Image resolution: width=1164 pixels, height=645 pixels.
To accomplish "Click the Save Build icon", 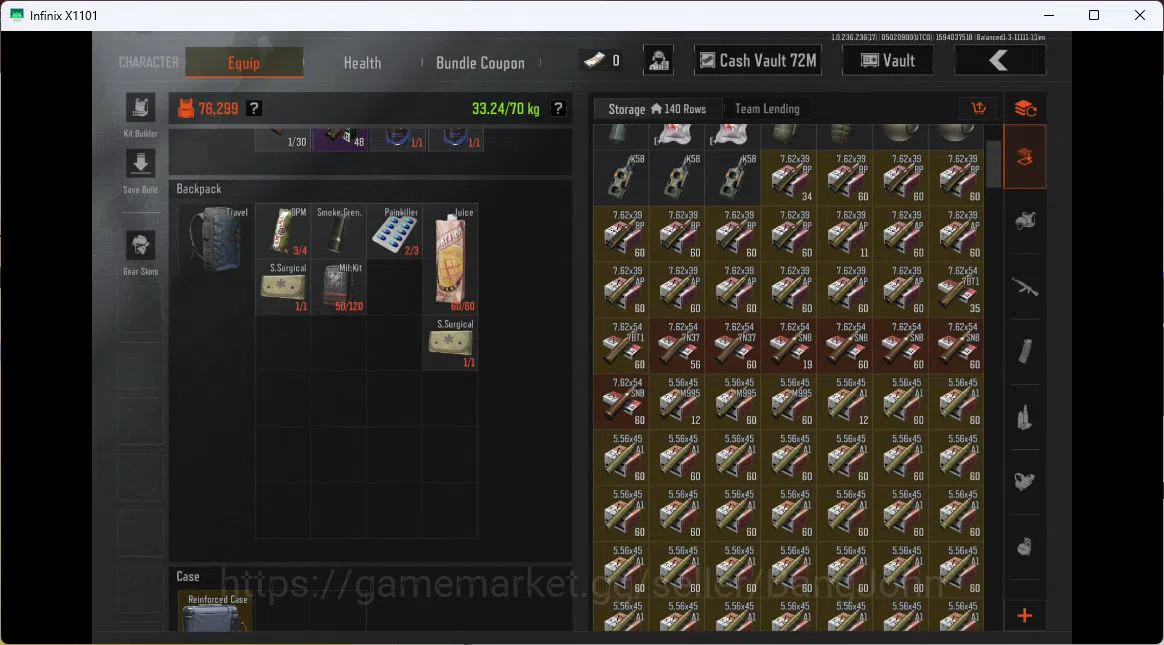I will (x=140, y=164).
